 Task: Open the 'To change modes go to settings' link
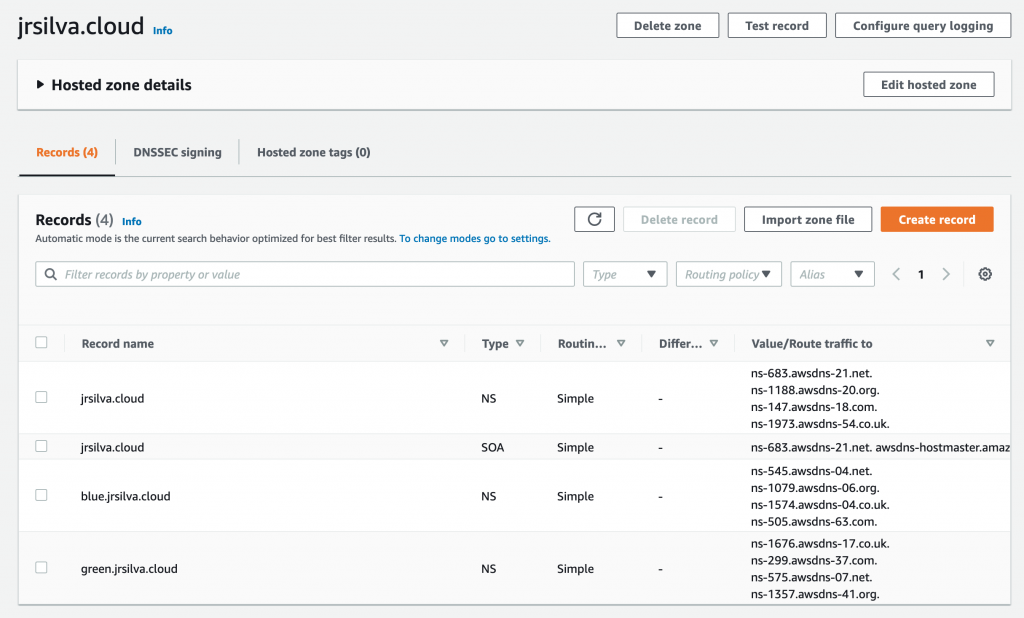point(474,239)
